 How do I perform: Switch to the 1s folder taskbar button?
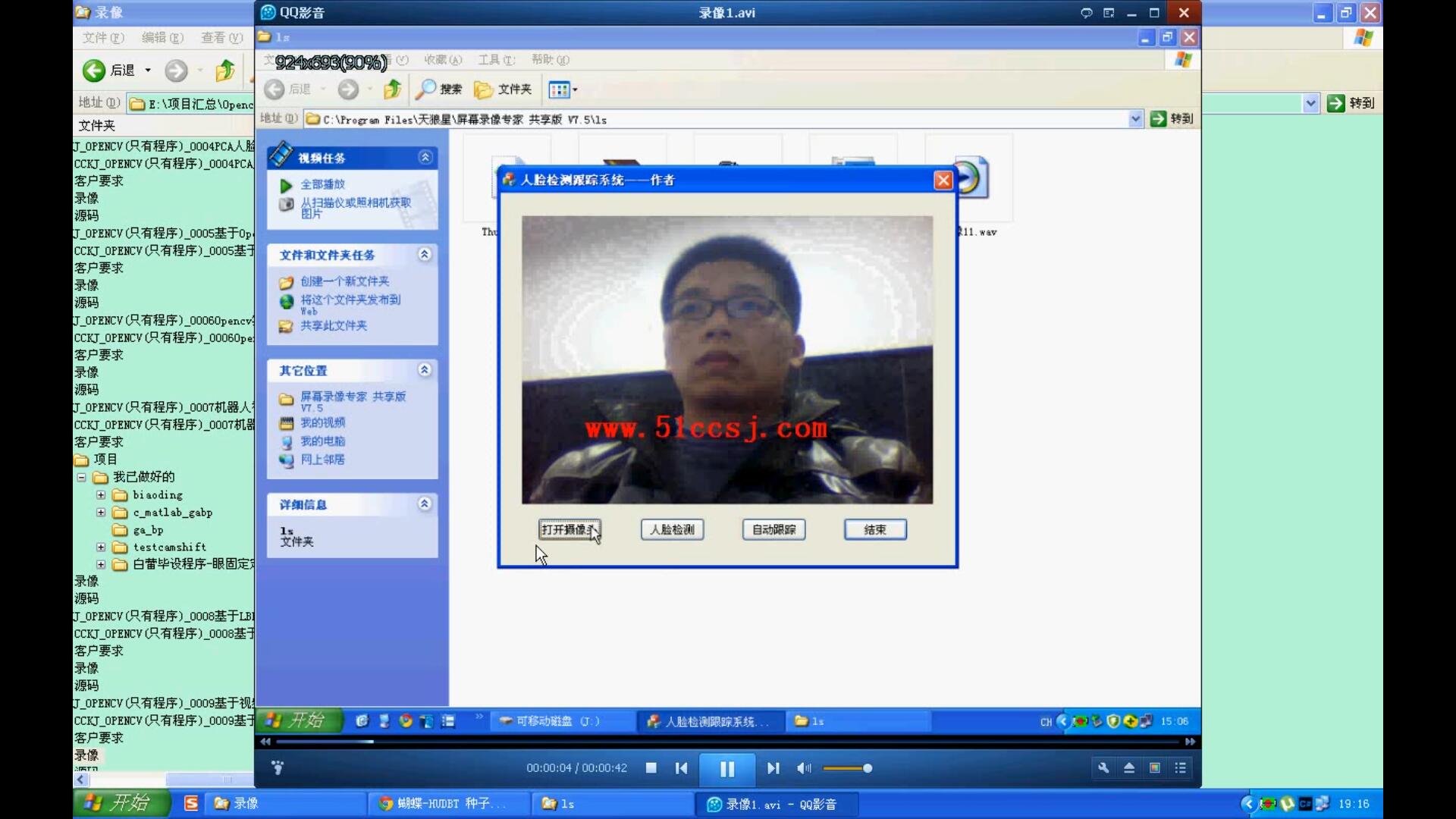613,804
